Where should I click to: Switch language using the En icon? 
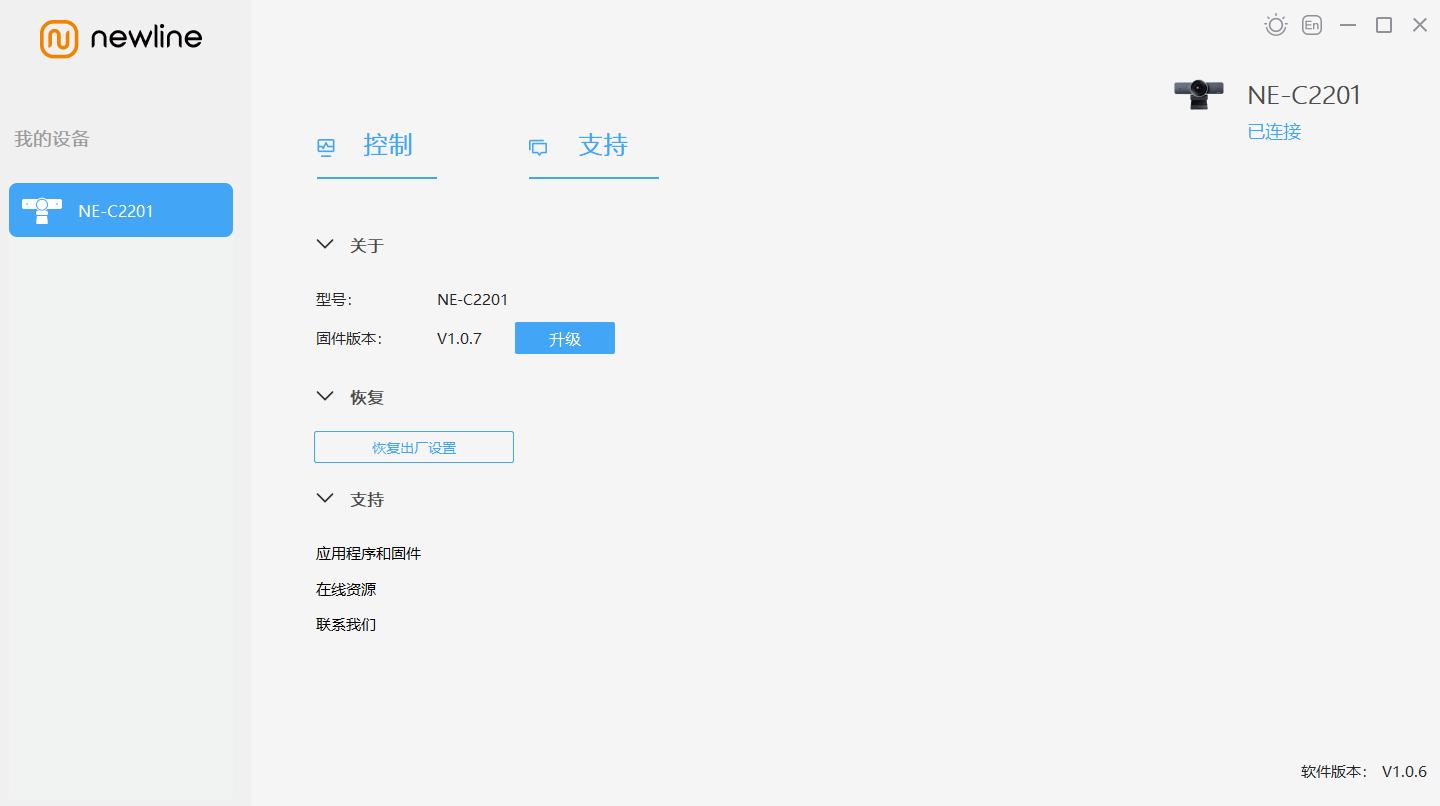pyautogui.click(x=1311, y=24)
